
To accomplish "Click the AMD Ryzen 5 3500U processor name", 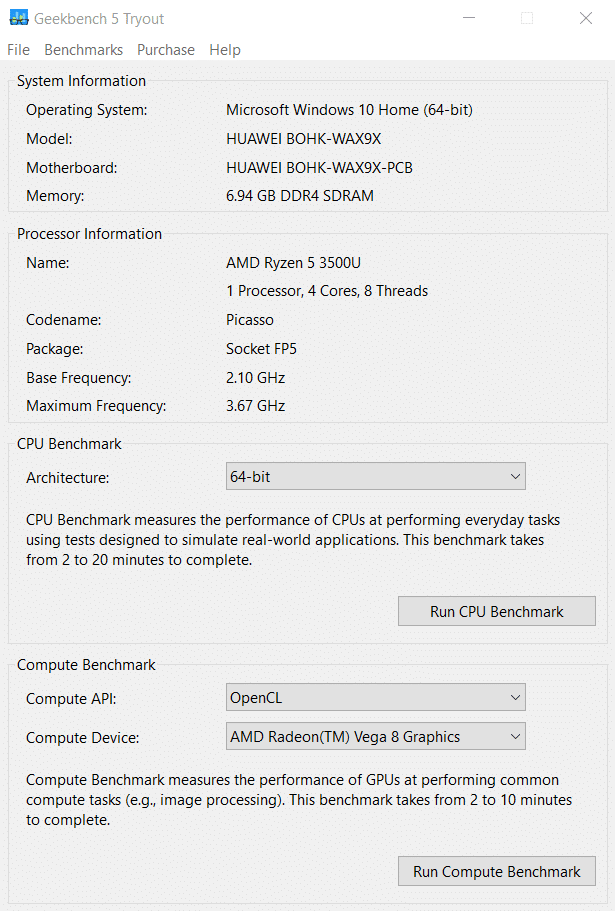I will 293,263.
